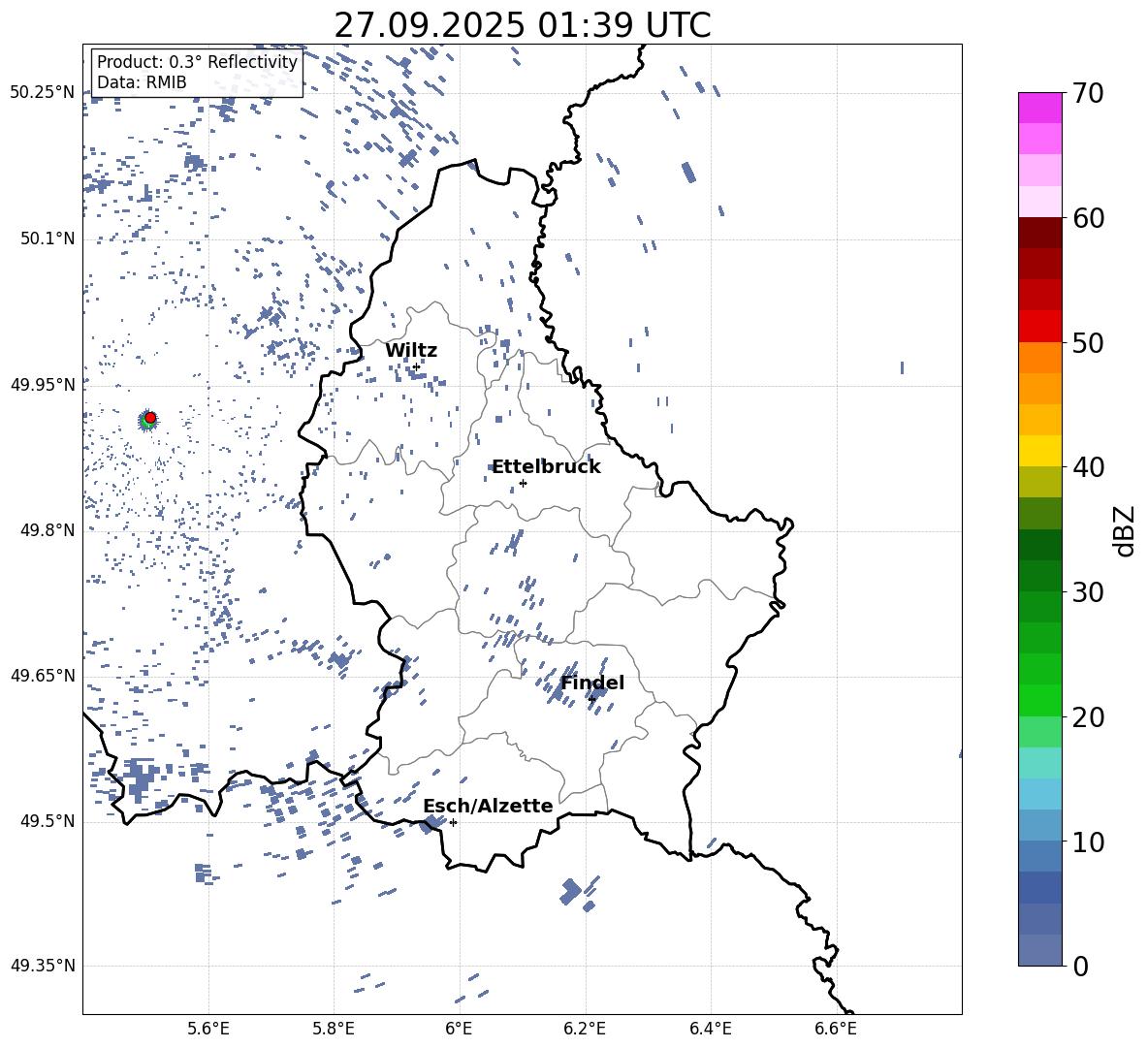Click the Data: RMIB line in info box

coord(142,82)
